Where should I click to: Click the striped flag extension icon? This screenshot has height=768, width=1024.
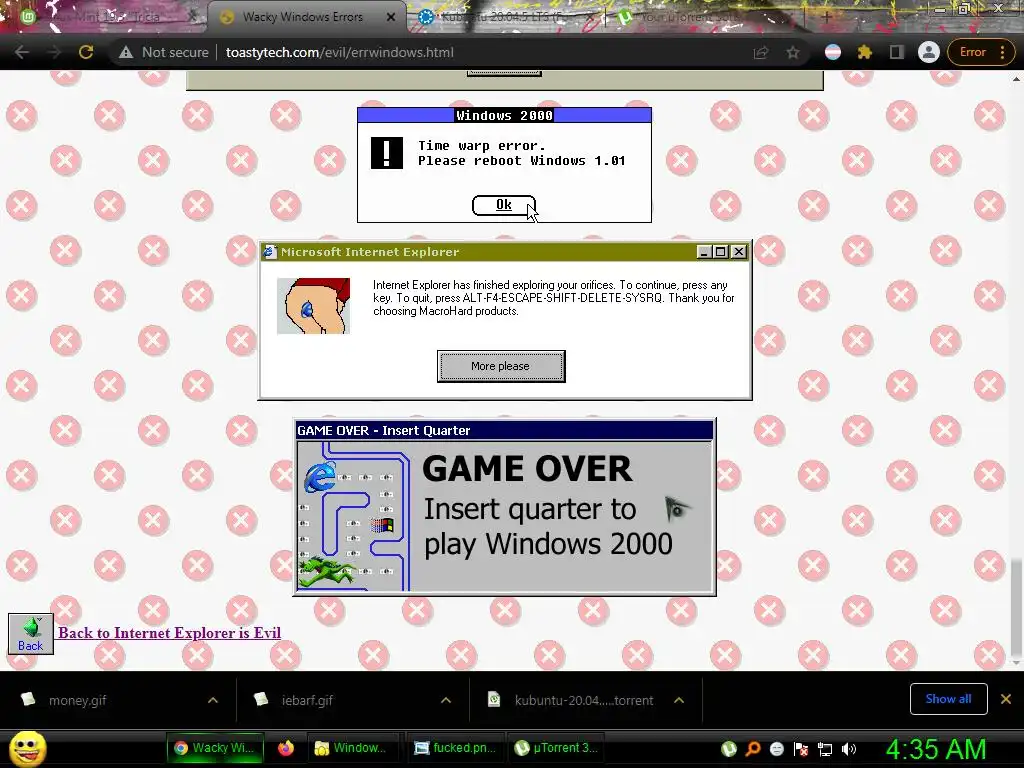tap(833, 52)
